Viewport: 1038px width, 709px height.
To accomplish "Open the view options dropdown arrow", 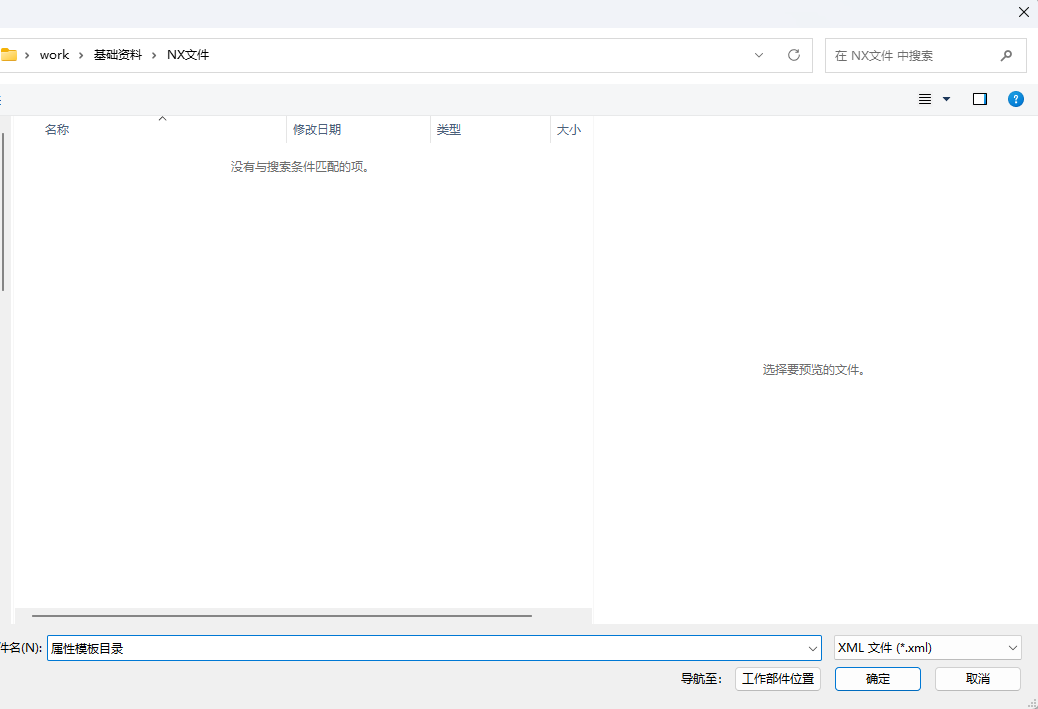I will [947, 99].
